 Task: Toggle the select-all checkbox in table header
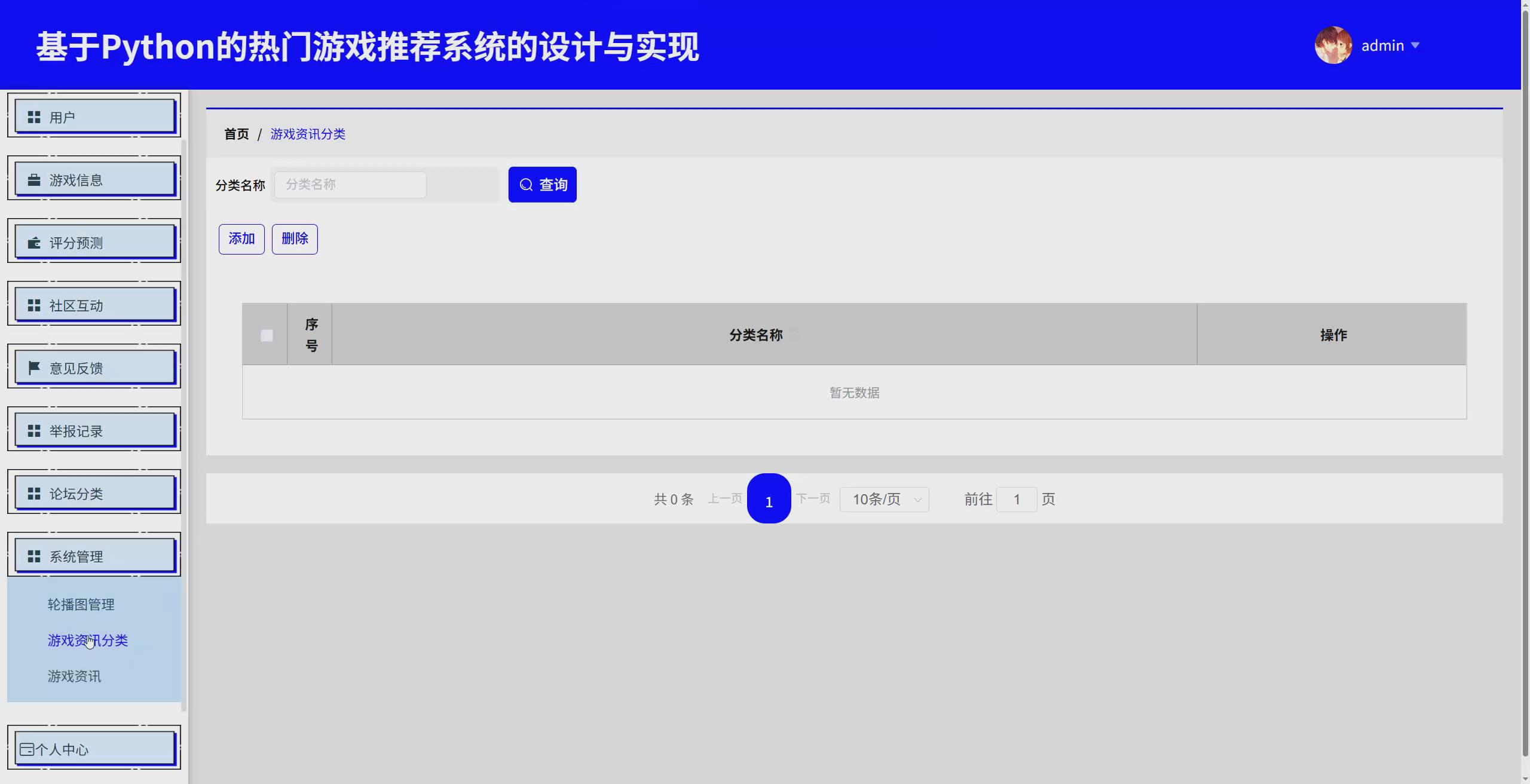pos(265,335)
